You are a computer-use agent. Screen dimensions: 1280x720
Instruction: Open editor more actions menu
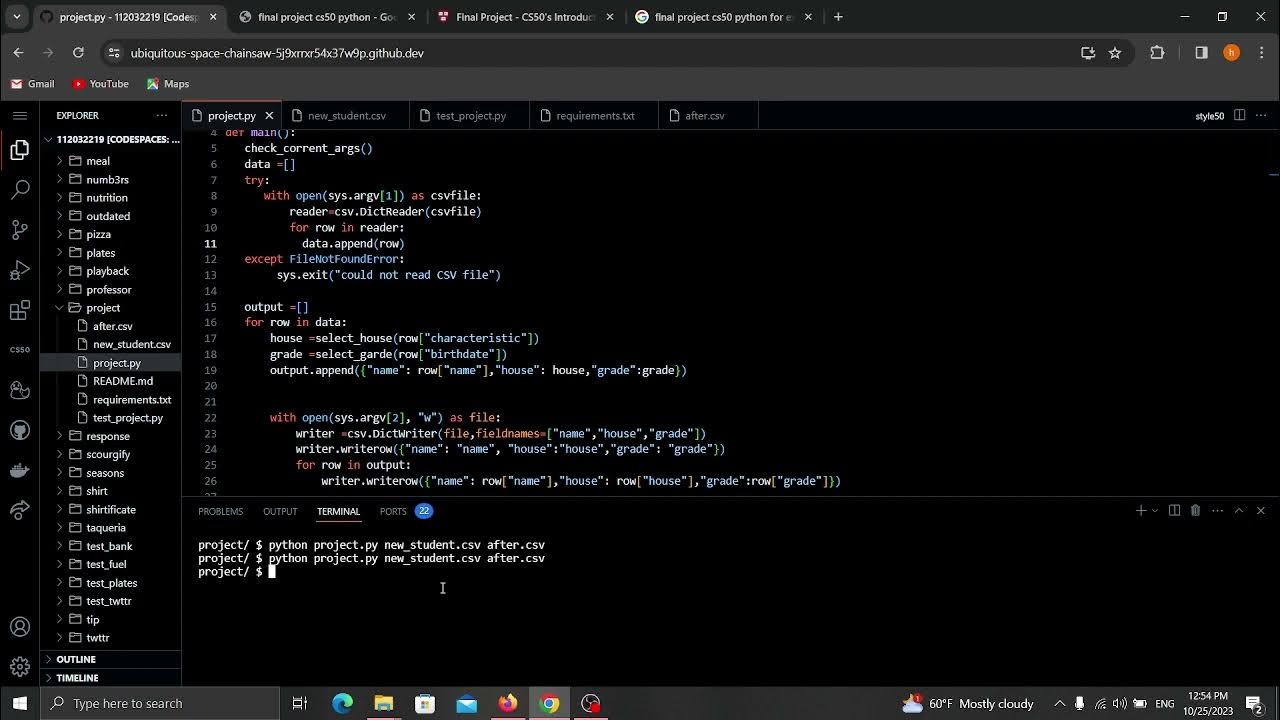coord(1261,115)
